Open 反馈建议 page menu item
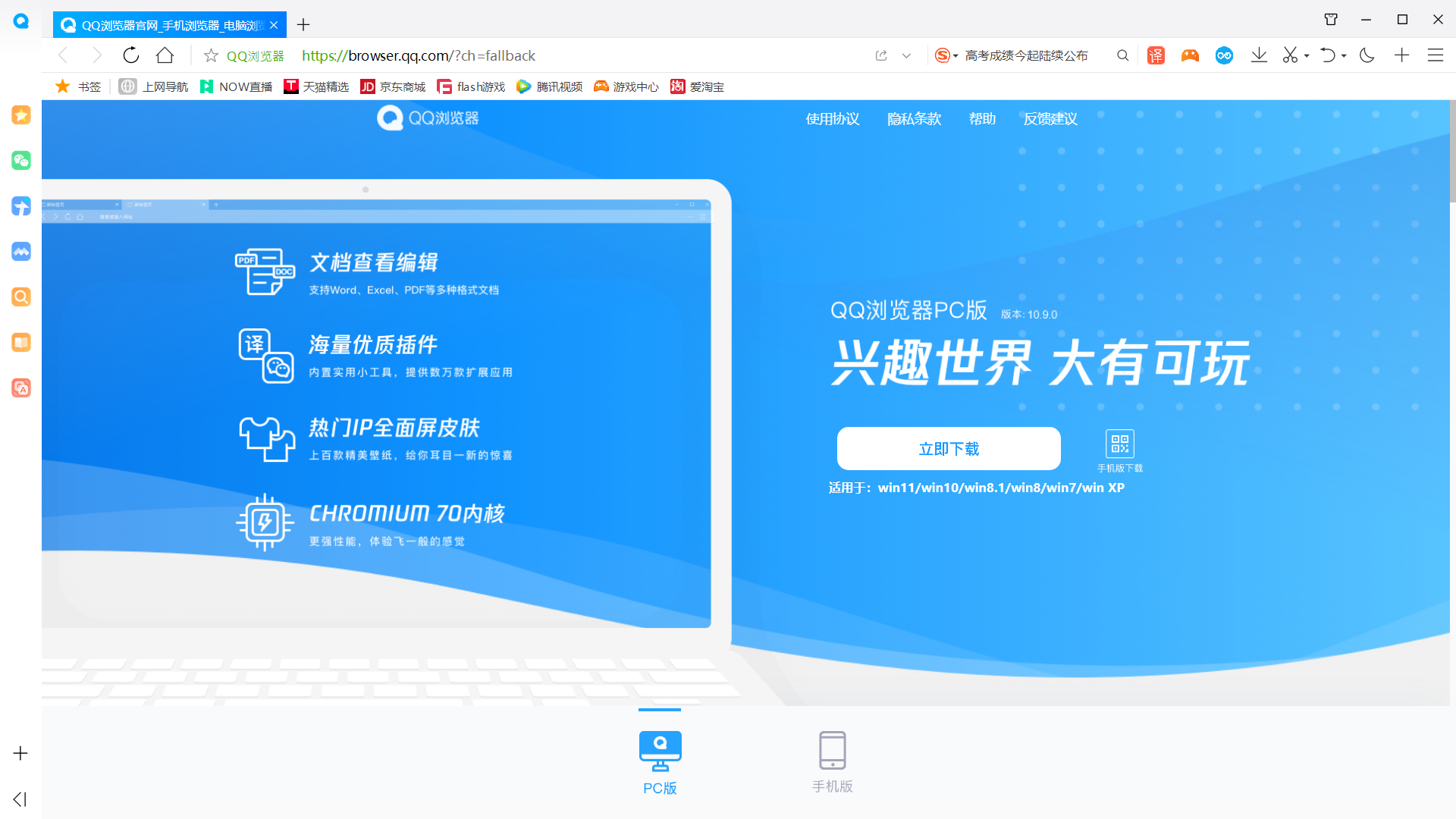The width and height of the screenshot is (1456, 819). [x=1050, y=119]
